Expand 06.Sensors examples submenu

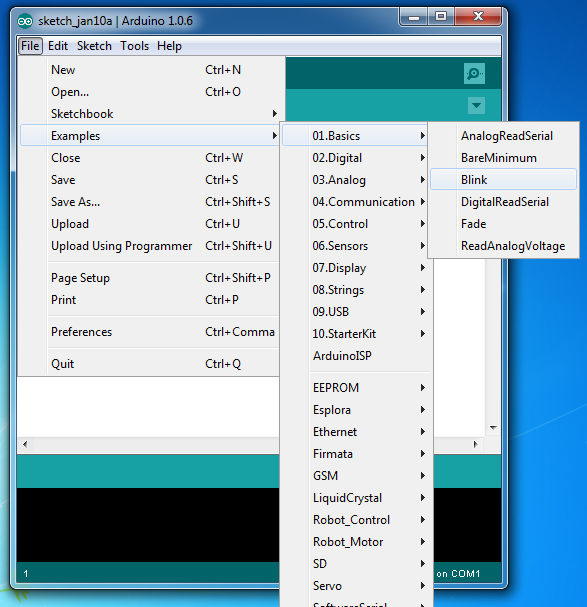[355, 246]
